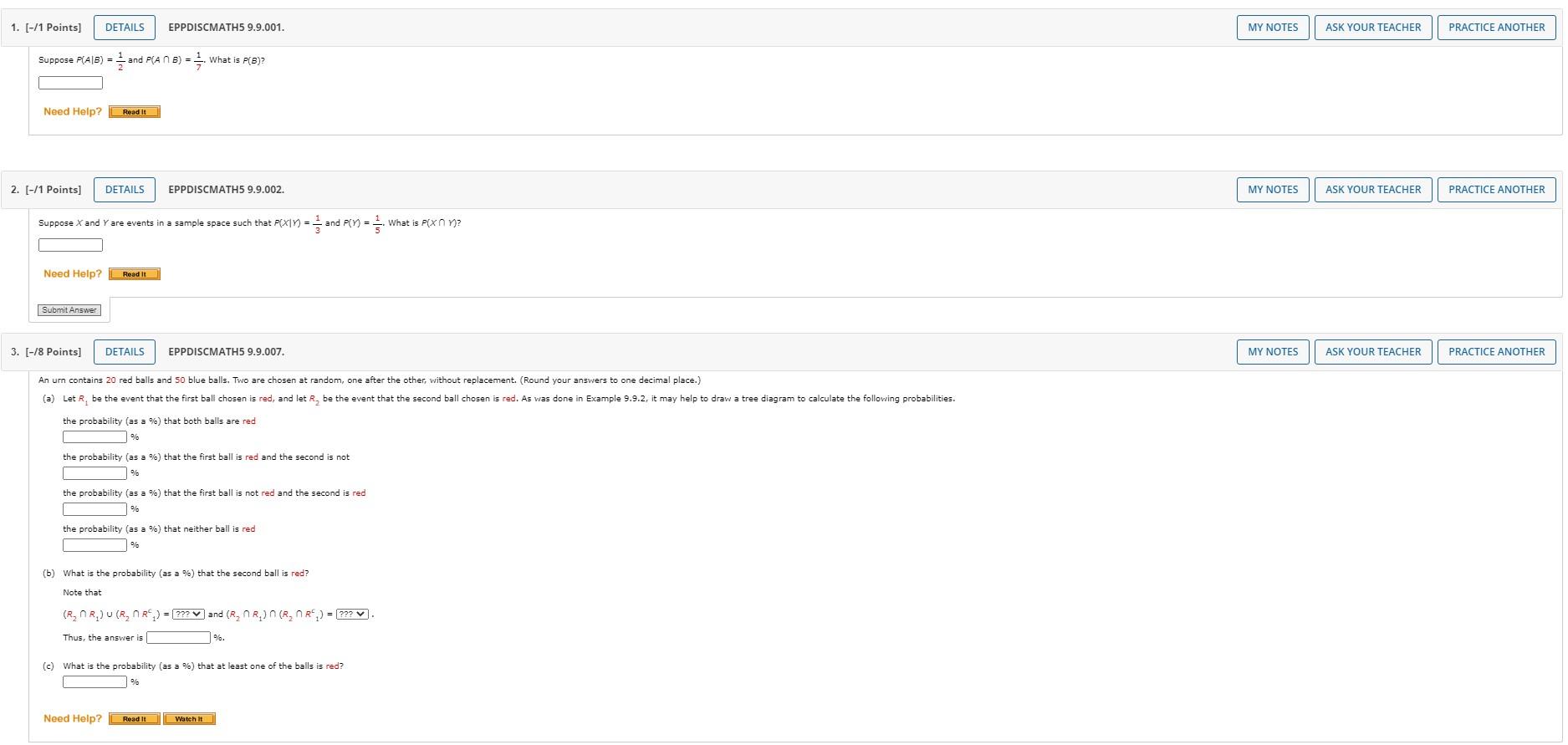Click the '3. [-/8 Points]' label

coord(46,352)
